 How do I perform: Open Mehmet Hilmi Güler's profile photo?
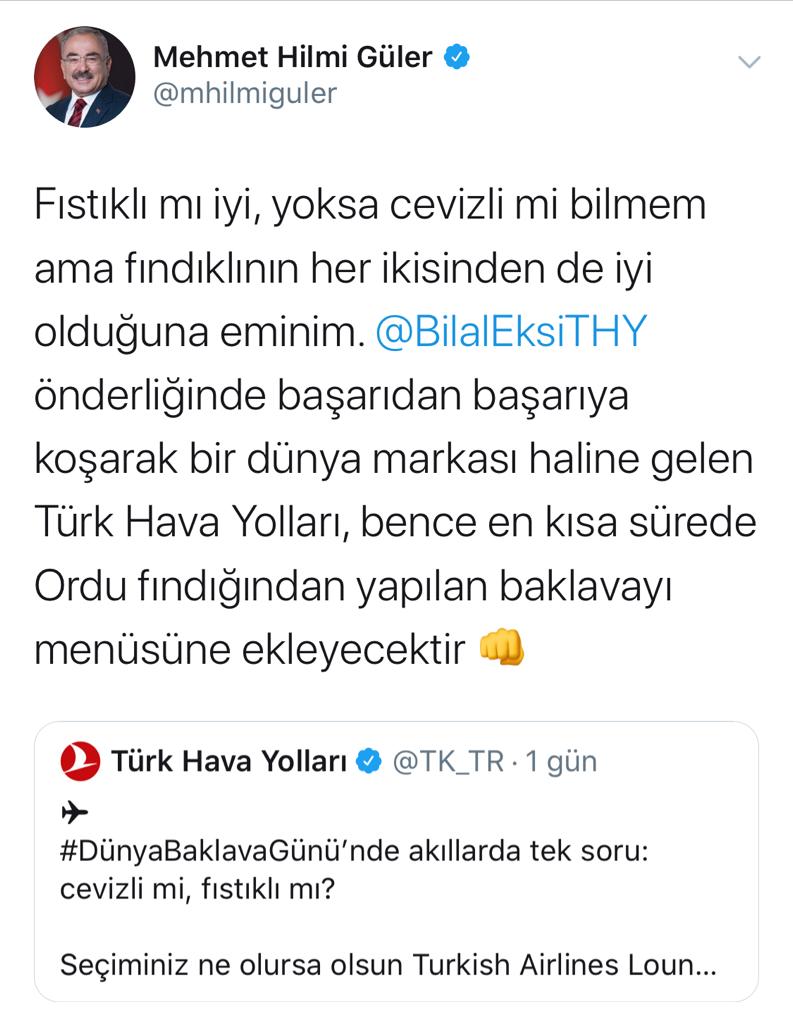pos(84,76)
